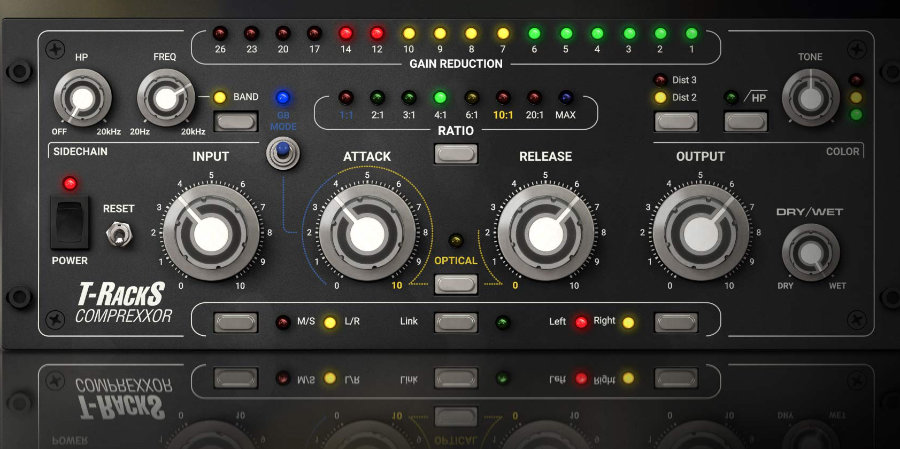Viewport: 900px width, 449px height.
Task: Click the ATTACK knob
Action: pyautogui.click(x=367, y=233)
